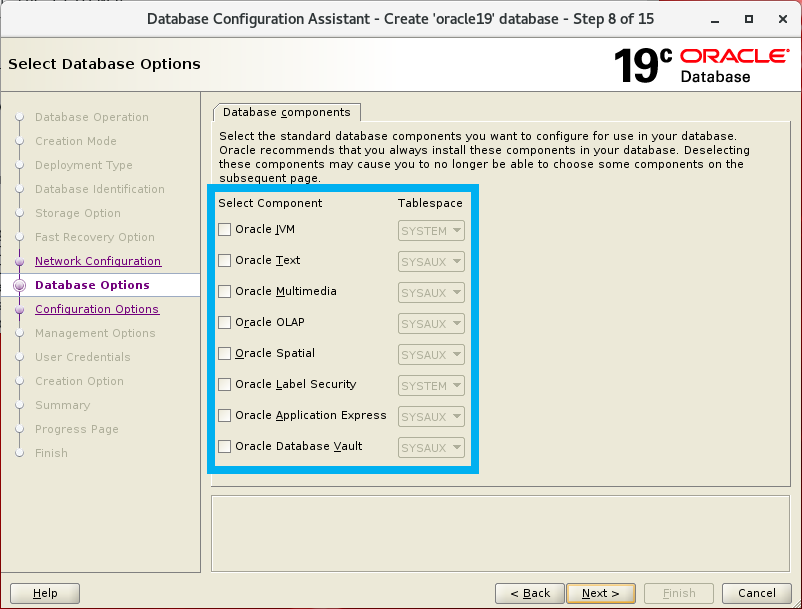This screenshot has height=609, width=802.
Task: Click the Oracle 19c Database logo
Action: (x=701, y=65)
